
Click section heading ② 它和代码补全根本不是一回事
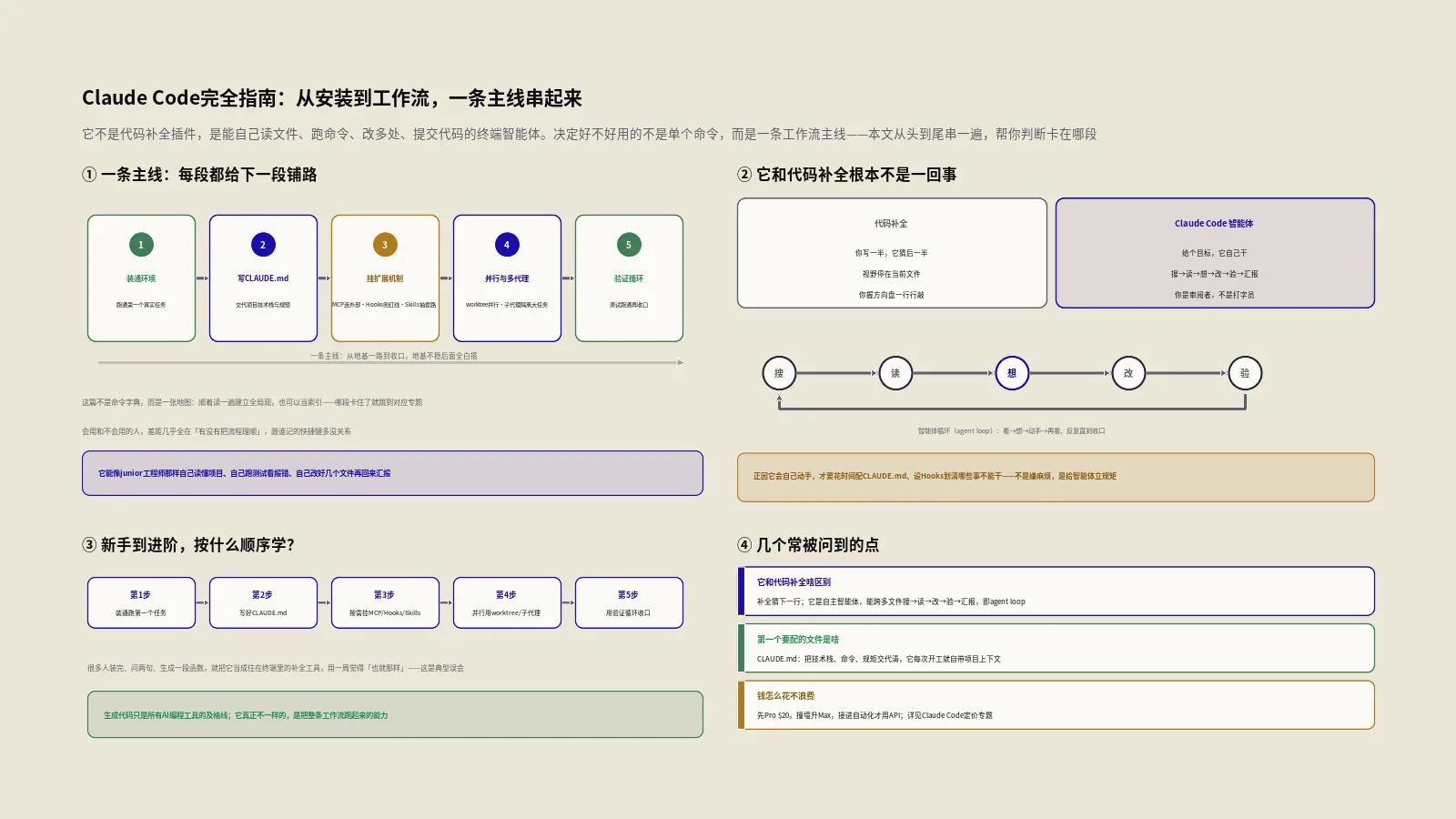(x=847, y=175)
